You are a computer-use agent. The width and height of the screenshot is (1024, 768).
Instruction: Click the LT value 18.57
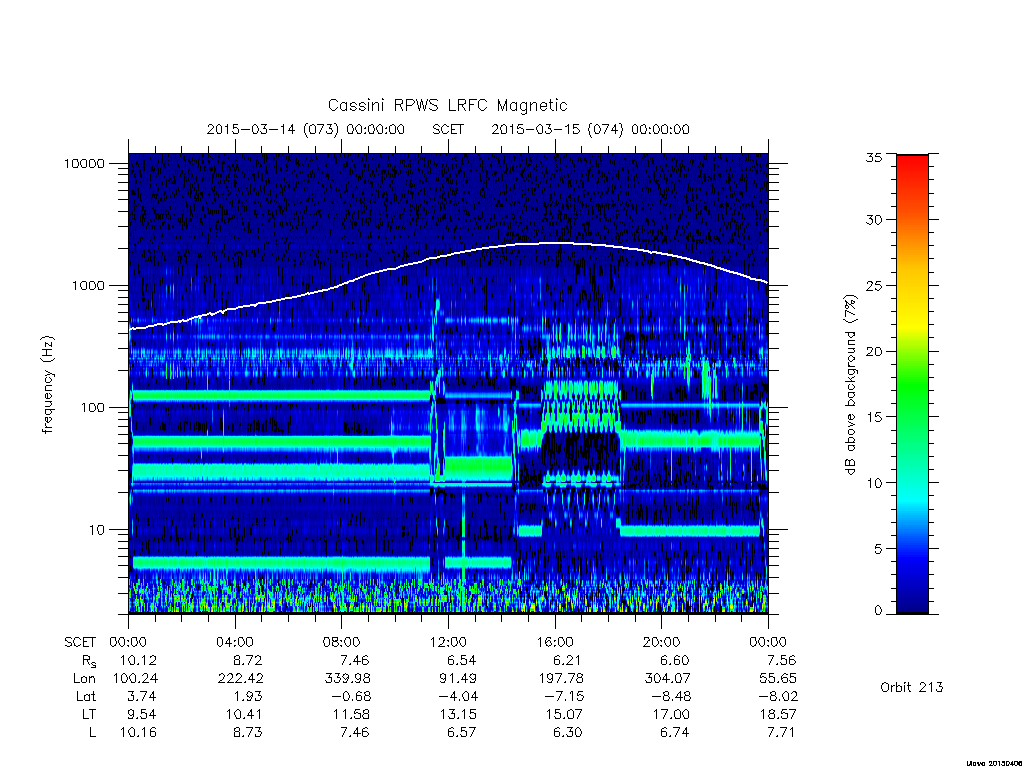(778, 714)
